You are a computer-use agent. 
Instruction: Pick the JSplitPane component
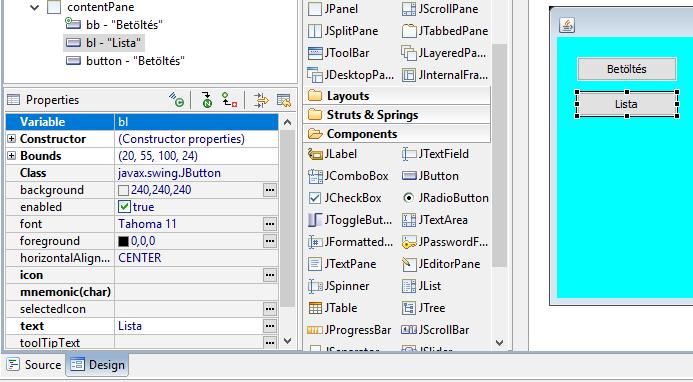coord(343,31)
